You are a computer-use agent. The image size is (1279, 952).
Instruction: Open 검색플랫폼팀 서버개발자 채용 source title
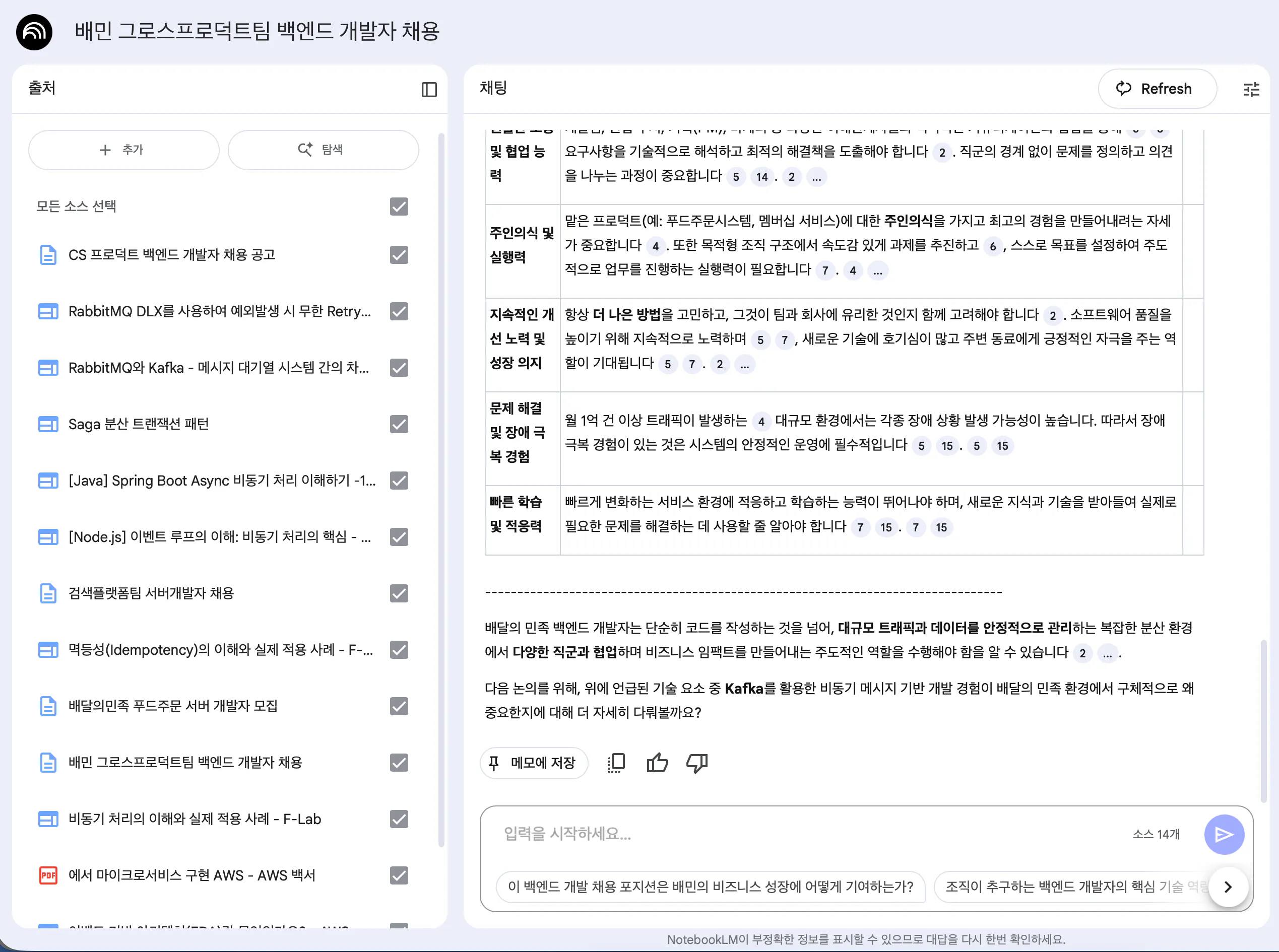[x=151, y=593]
